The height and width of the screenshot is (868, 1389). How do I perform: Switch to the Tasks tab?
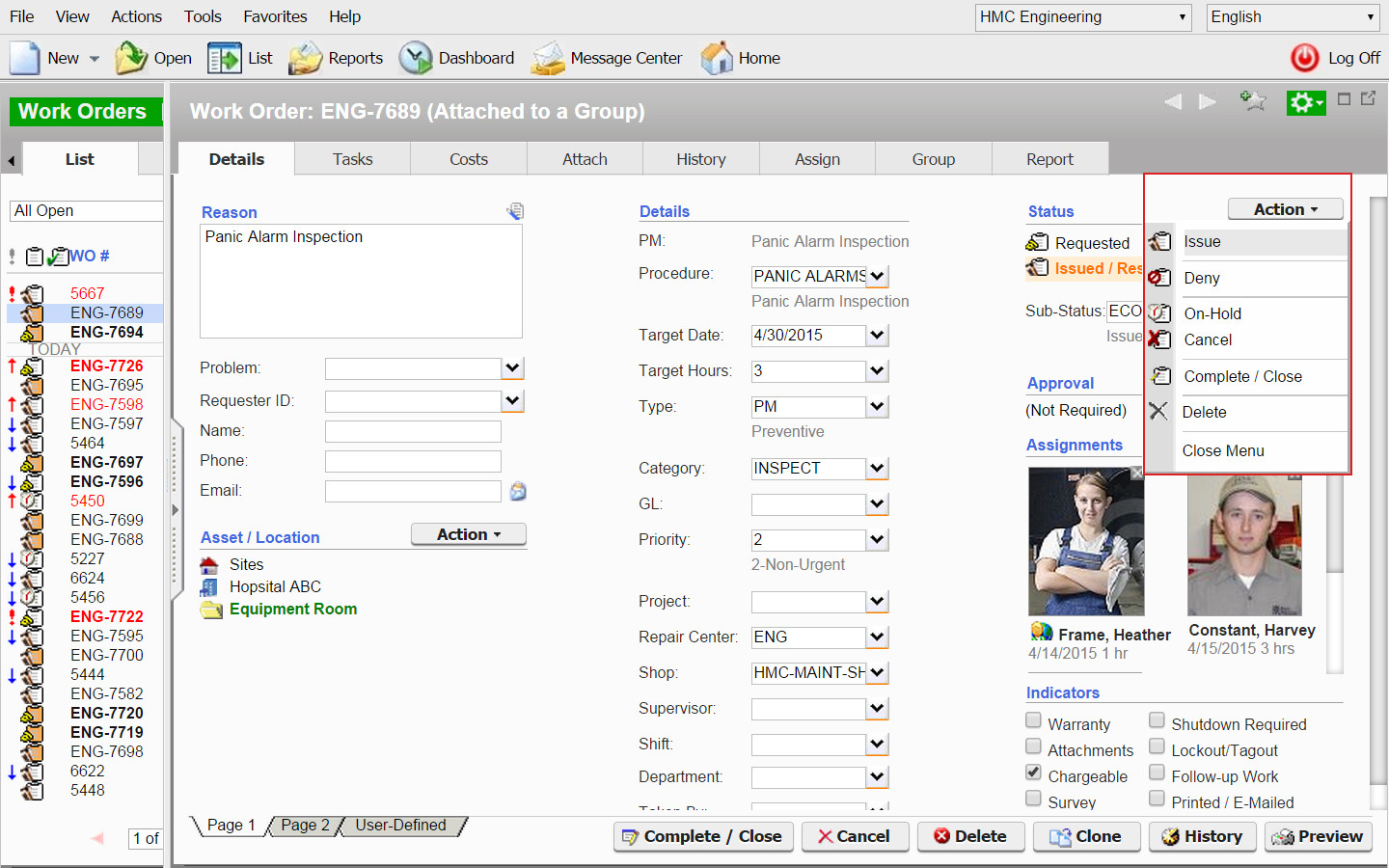(x=352, y=159)
